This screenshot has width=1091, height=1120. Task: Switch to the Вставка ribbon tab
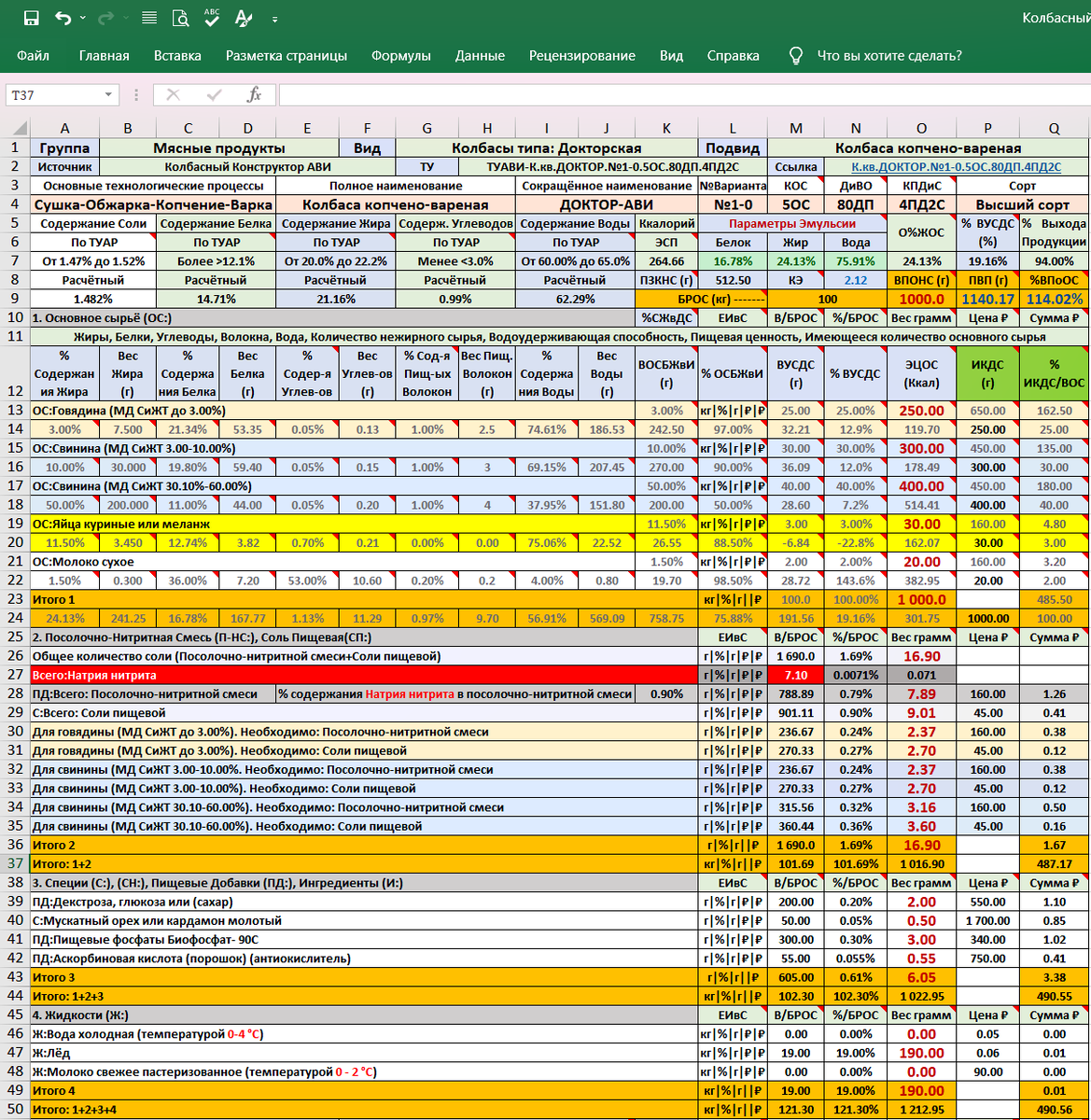coord(177,56)
